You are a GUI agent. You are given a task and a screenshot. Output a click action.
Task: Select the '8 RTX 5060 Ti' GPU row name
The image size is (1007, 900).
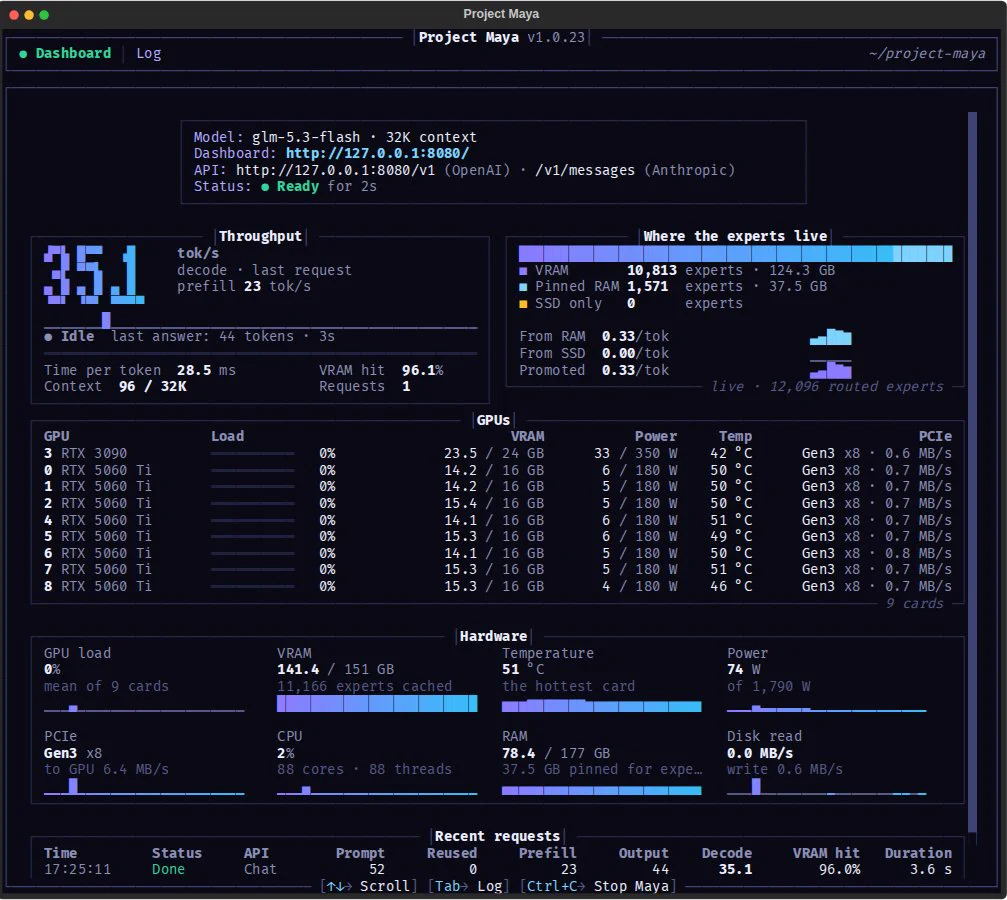coord(98,586)
